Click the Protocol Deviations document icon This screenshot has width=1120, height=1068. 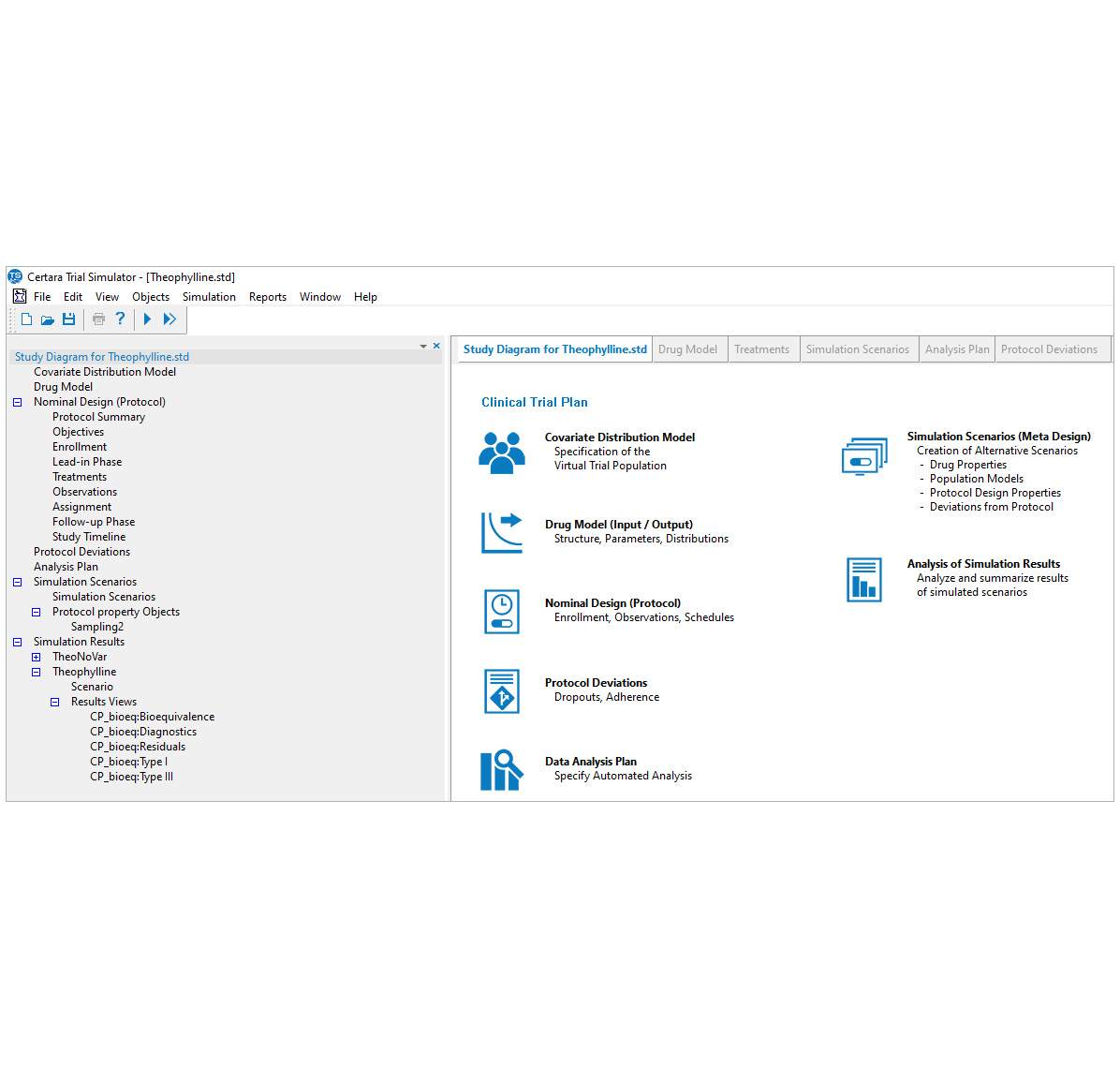click(501, 690)
